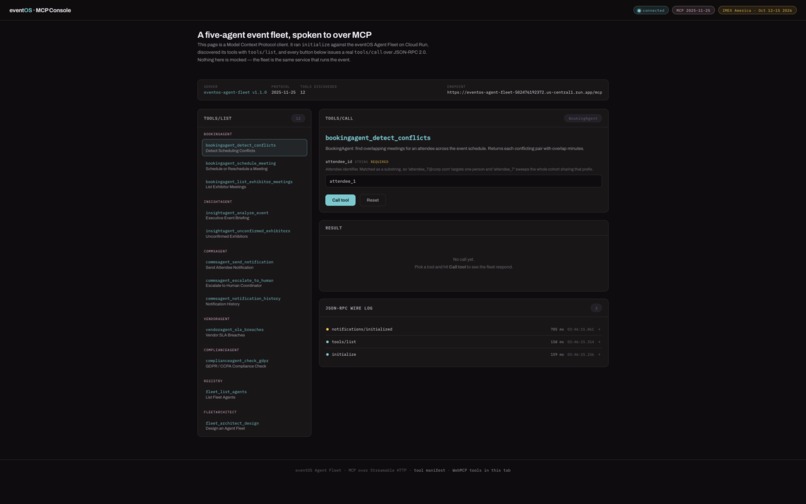Click the endpoint URL in server info
806x504 pixels.
click(x=524, y=93)
